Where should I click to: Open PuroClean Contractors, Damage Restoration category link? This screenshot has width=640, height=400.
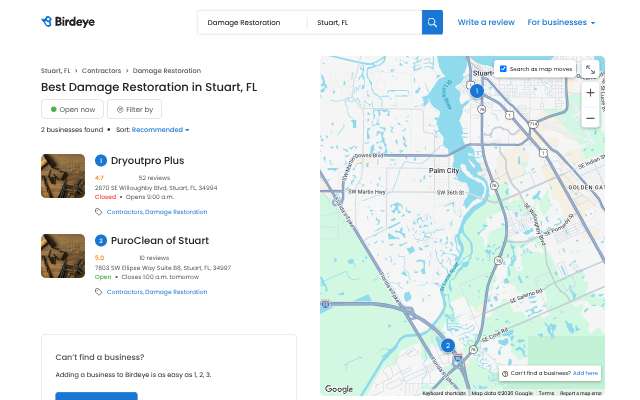[157, 292]
